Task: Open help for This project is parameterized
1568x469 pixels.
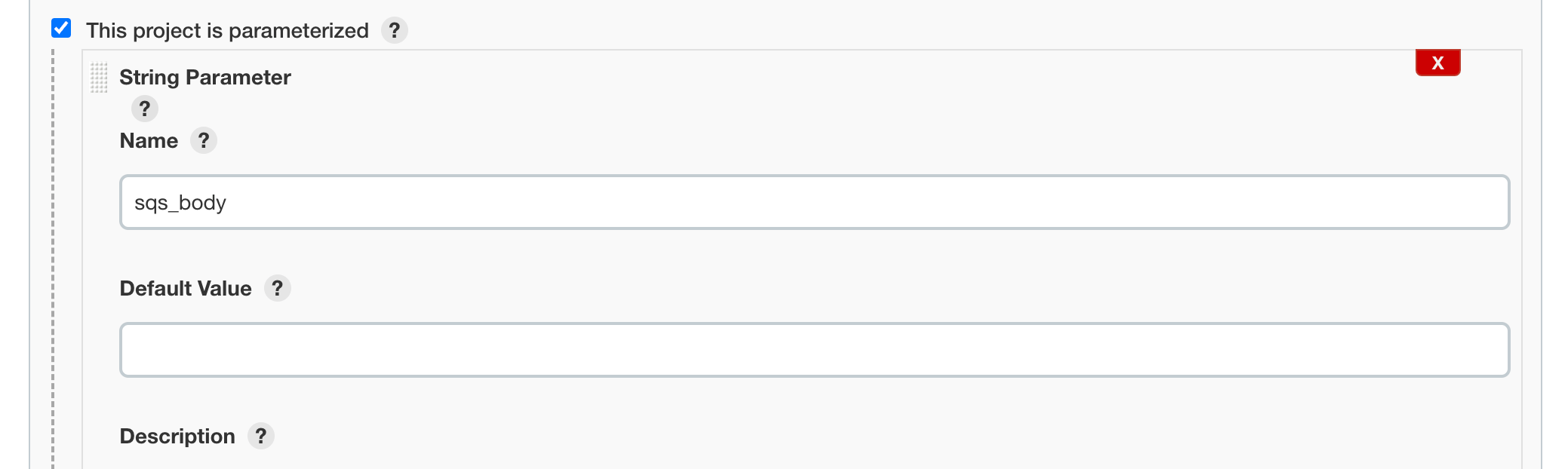Action: 394,31
